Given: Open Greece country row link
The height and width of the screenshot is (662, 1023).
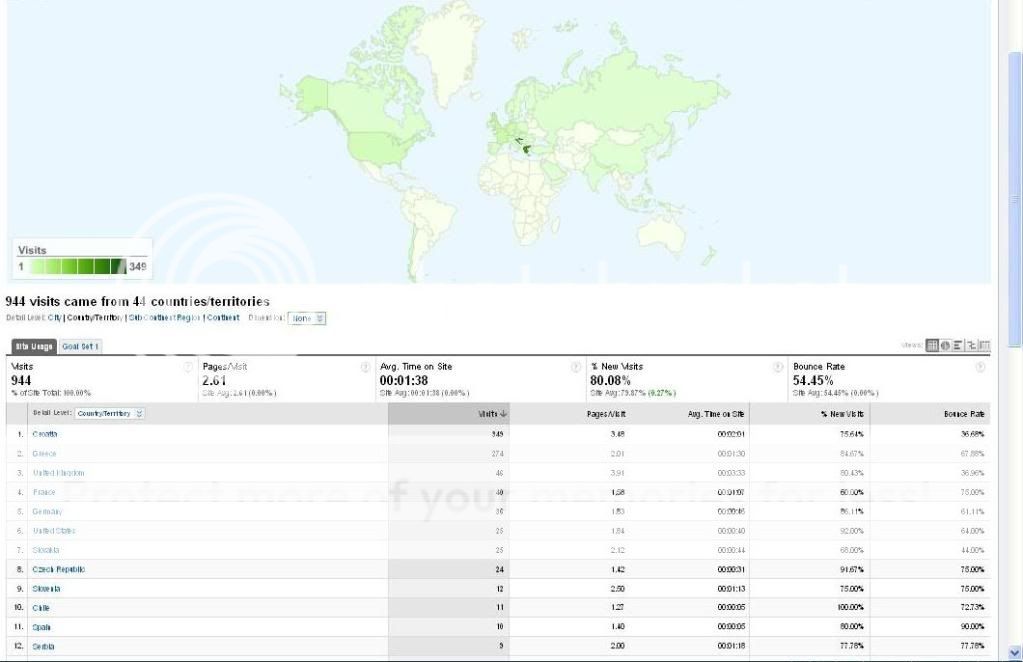Looking at the screenshot, I should point(44,453).
